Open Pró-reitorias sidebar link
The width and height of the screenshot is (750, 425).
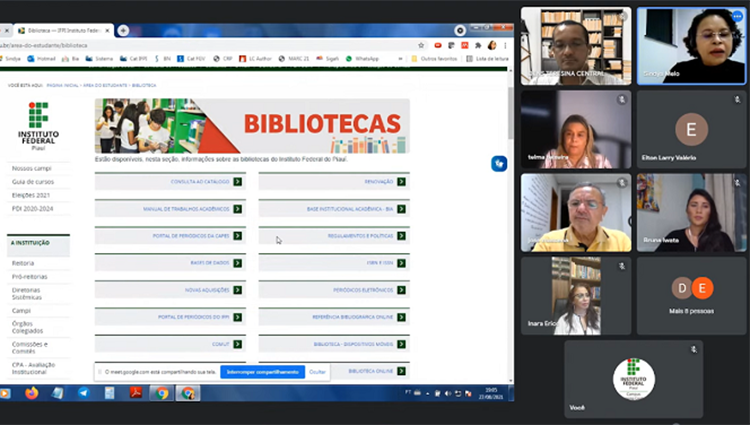click(30, 276)
